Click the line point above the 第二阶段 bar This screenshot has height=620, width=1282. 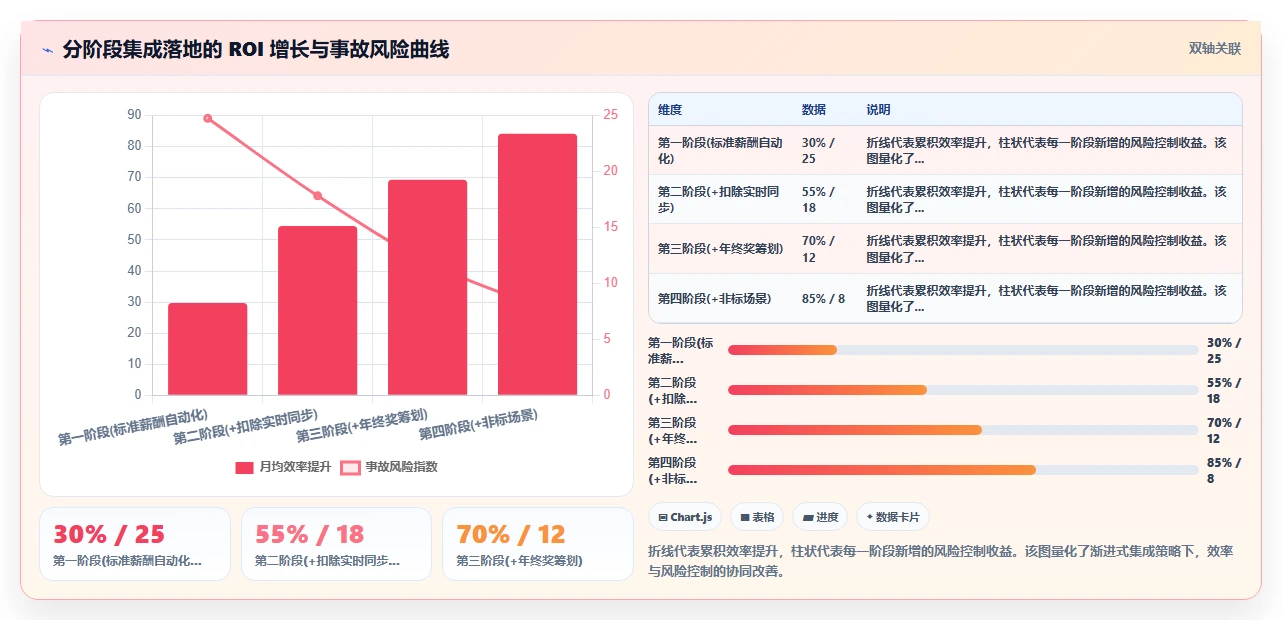[317, 196]
